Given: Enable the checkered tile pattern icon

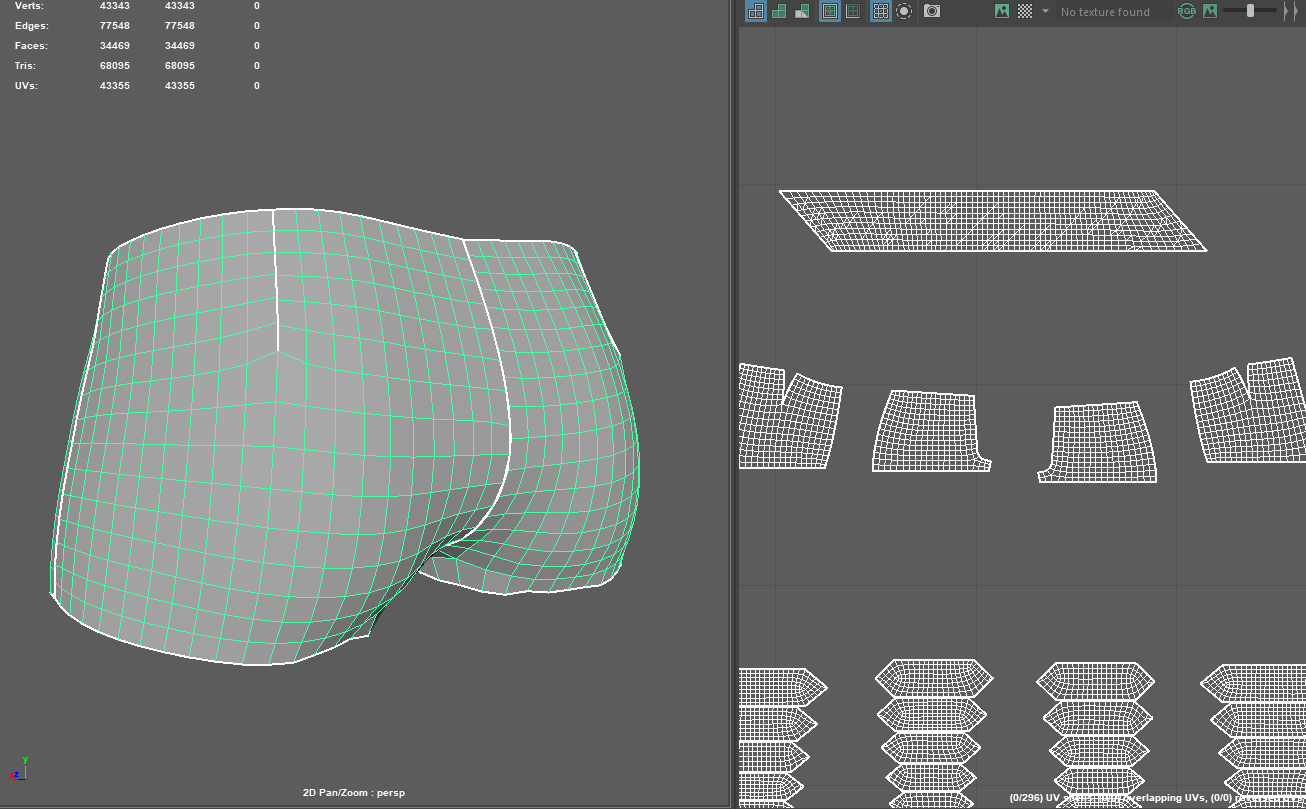Looking at the screenshot, I should point(1025,11).
